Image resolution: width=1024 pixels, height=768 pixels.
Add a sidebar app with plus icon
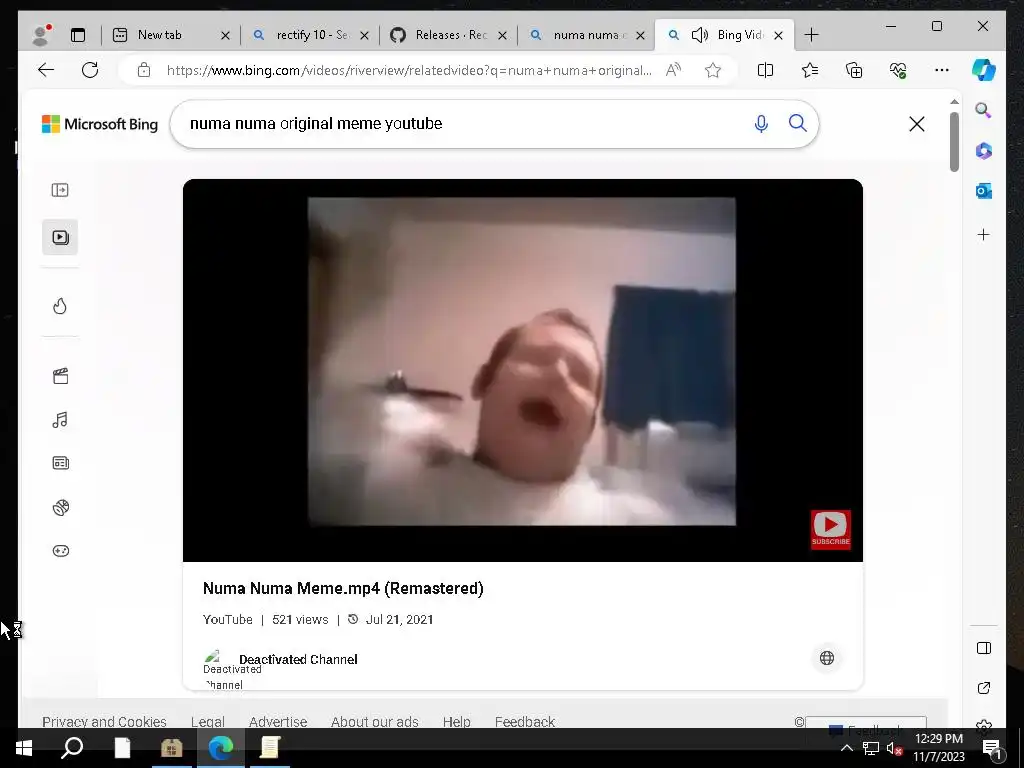click(x=984, y=234)
